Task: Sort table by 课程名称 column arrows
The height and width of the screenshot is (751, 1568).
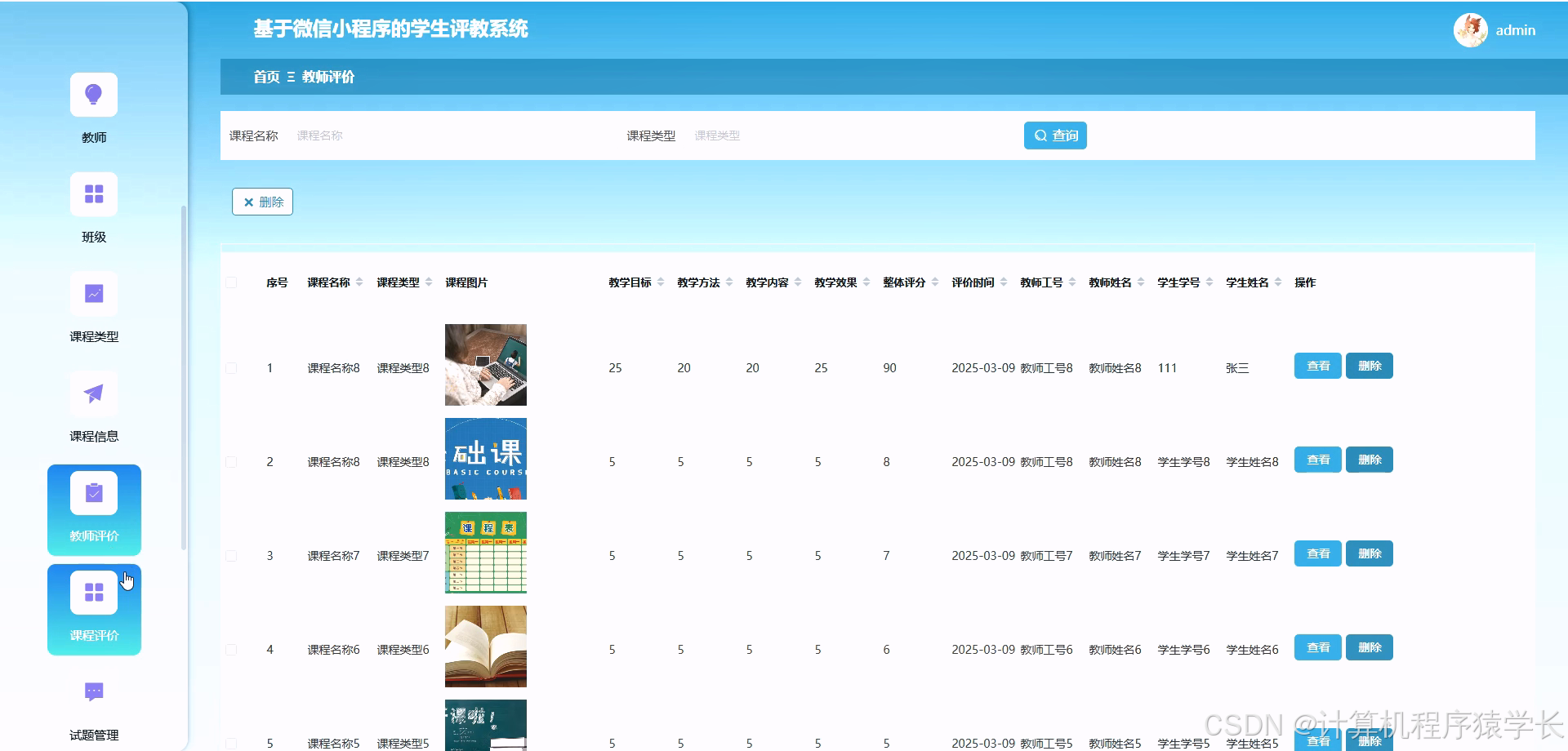Action: click(359, 282)
